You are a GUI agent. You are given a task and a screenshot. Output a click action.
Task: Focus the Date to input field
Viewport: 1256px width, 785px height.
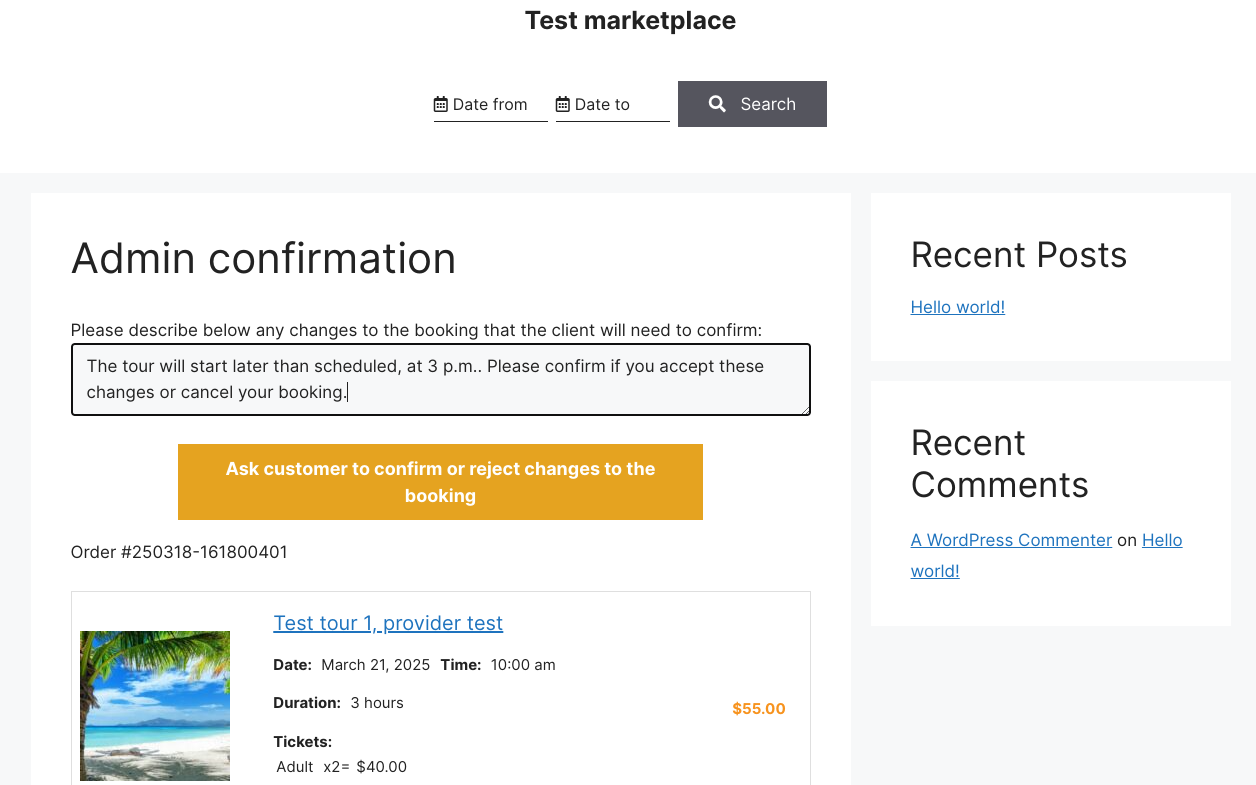pos(613,104)
